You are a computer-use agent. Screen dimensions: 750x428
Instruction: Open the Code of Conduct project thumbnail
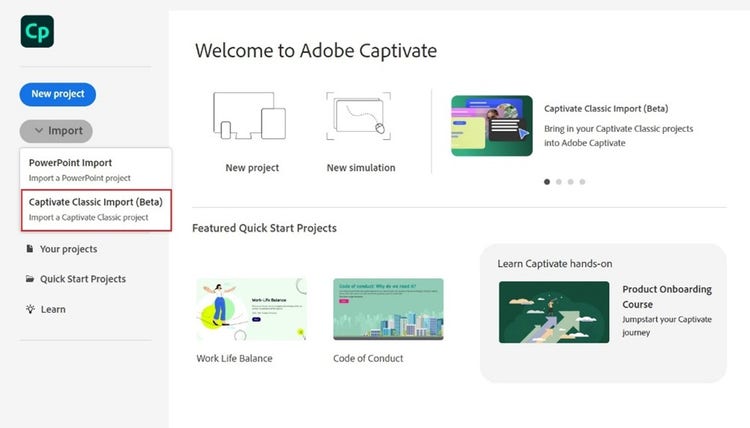click(x=388, y=309)
